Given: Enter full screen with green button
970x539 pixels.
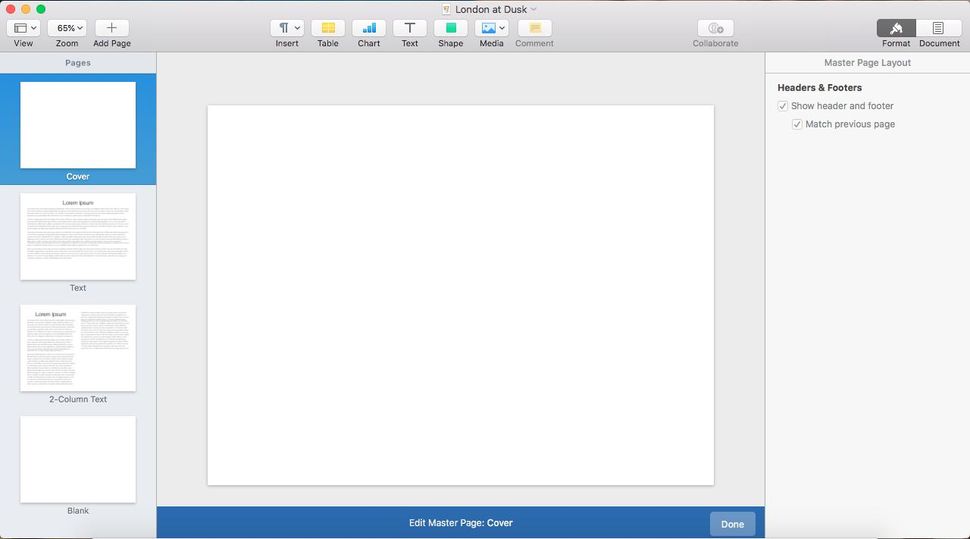Looking at the screenshot, I should pyautogui.click(x=41, y=9).
